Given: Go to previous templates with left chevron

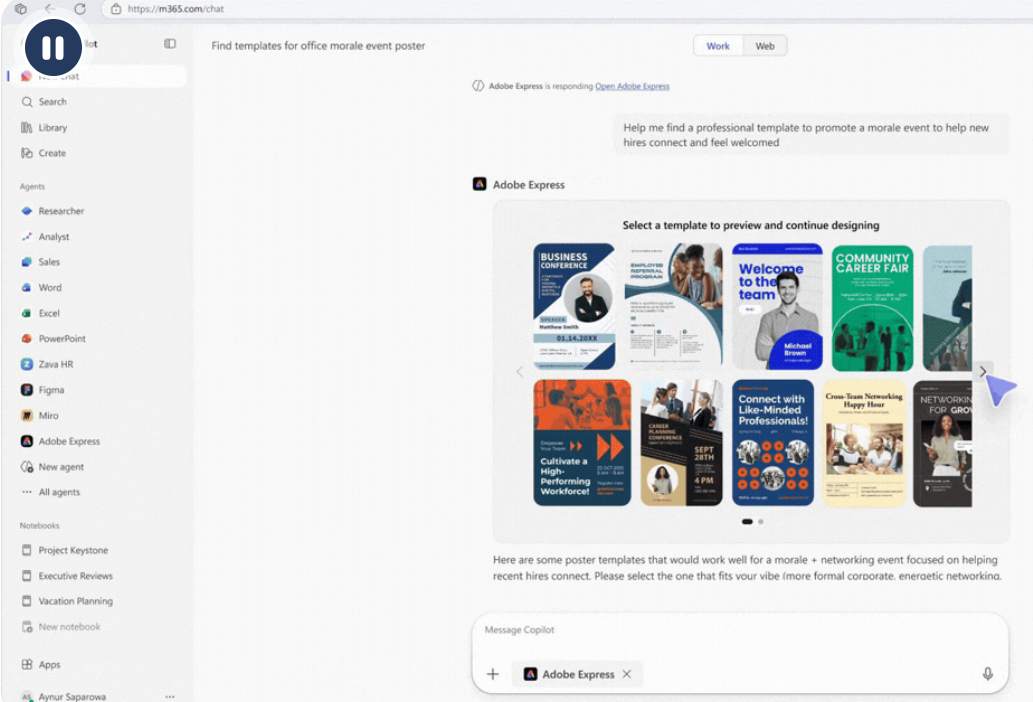Looking at the screenshot, I should coord(520,372).
